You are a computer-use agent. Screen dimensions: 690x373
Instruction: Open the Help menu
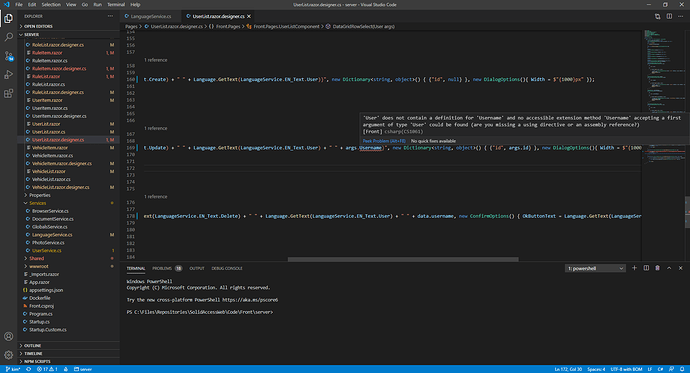tap(135, 4)
